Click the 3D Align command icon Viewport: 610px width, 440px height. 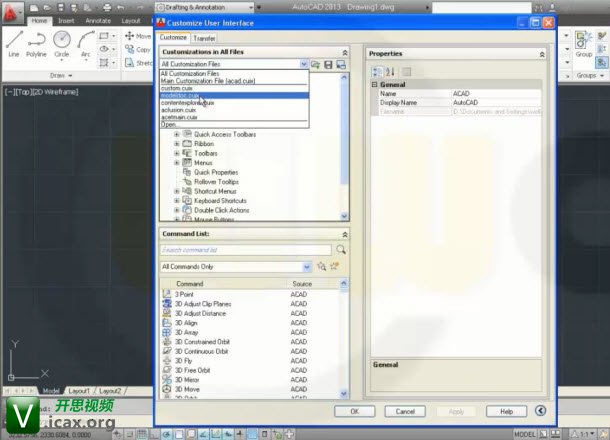(x=167, y=323)
